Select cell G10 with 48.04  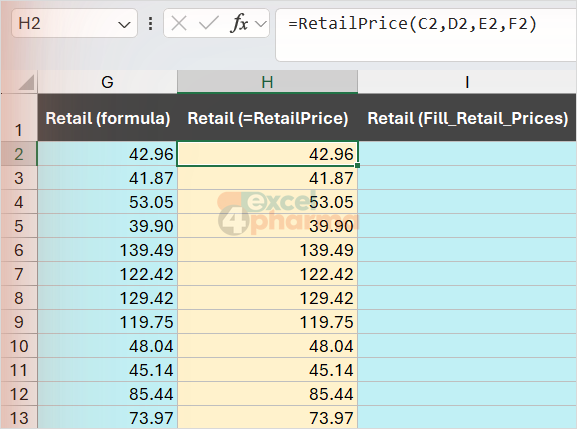coord(107,346)
